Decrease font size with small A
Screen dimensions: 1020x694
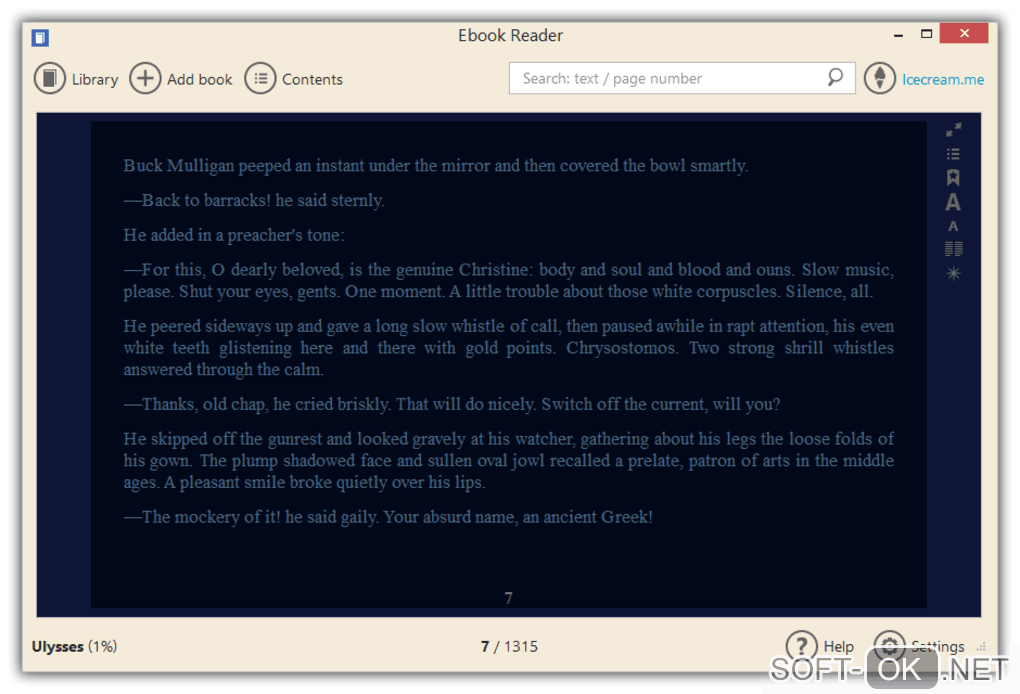click(953, 226)
